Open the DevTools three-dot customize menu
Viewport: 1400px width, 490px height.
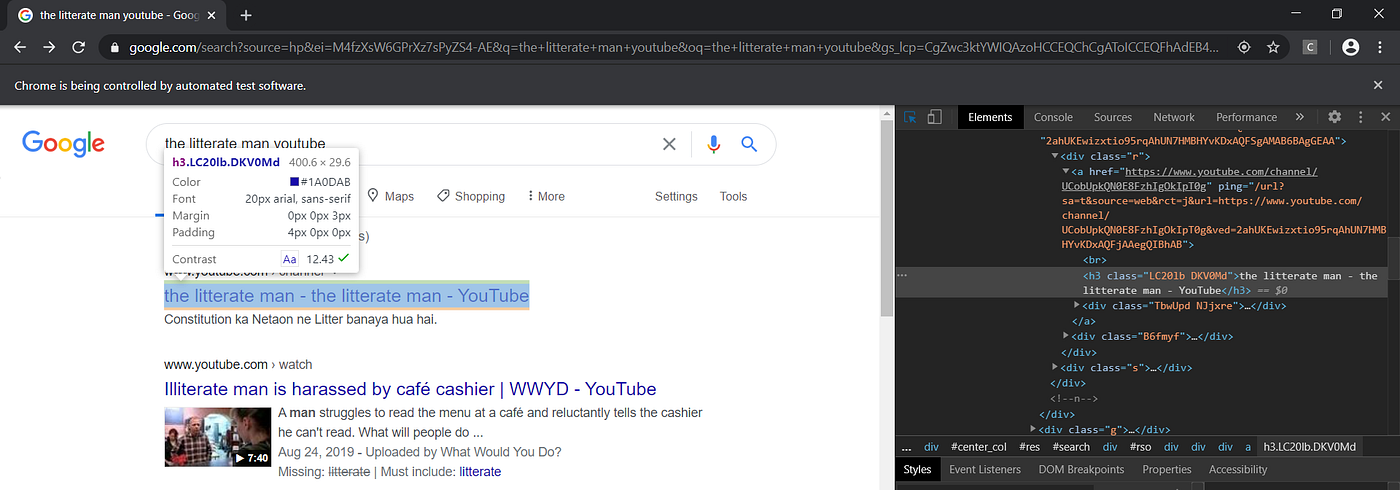(x=1360, y=117)
